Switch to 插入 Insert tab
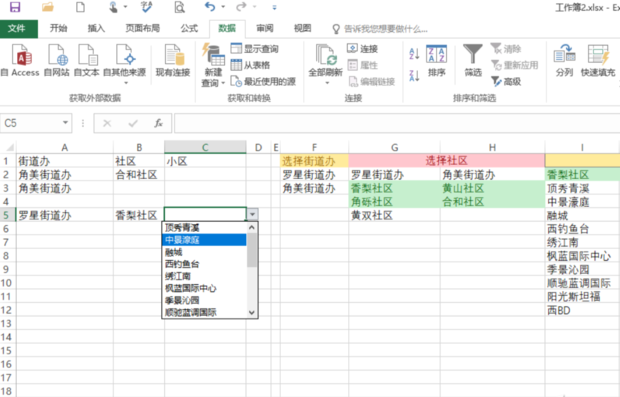Viewport: 620px width, 397px height. click(96, 28)
